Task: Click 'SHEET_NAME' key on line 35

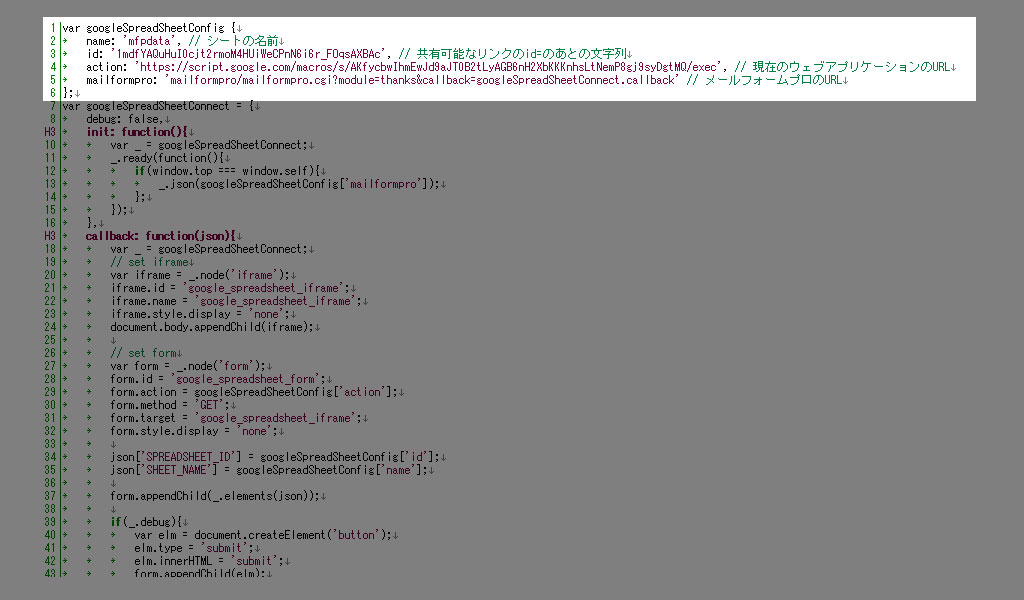Action: 174,470
